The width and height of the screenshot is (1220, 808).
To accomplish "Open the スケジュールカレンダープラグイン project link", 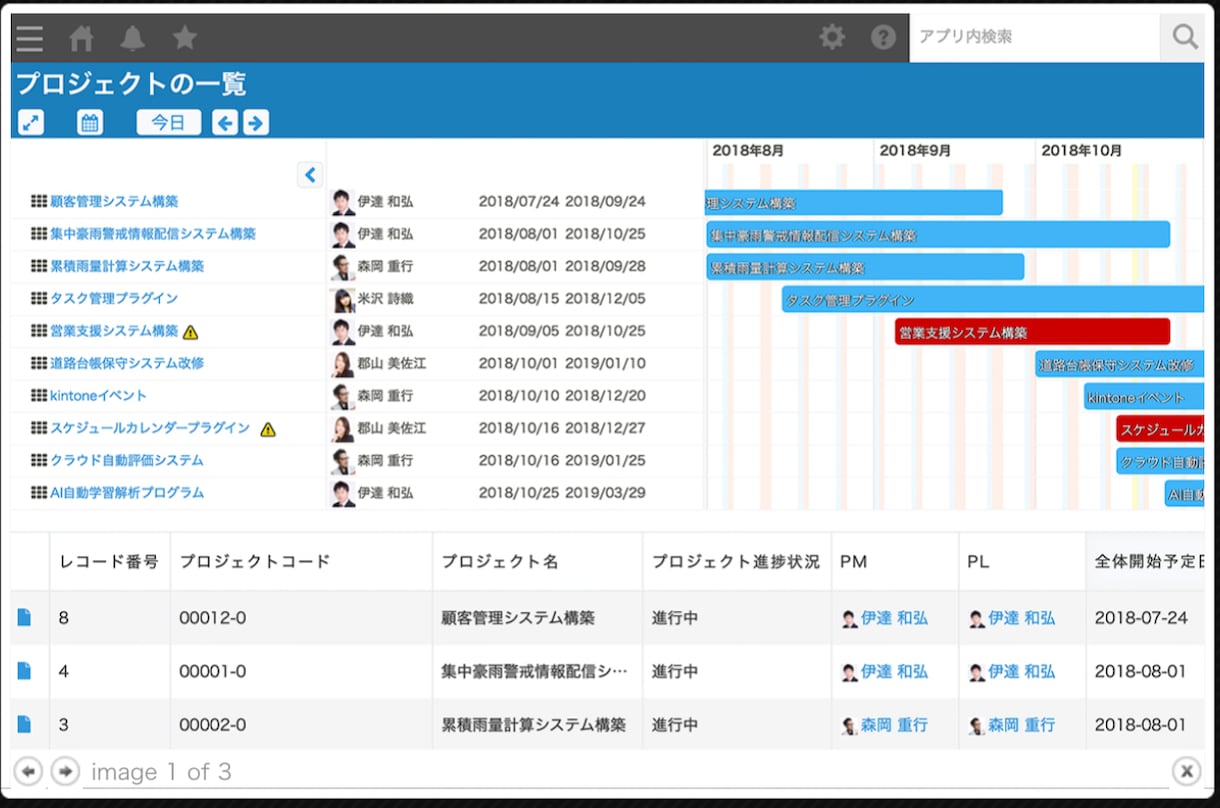I will click(x=150, y=428).
